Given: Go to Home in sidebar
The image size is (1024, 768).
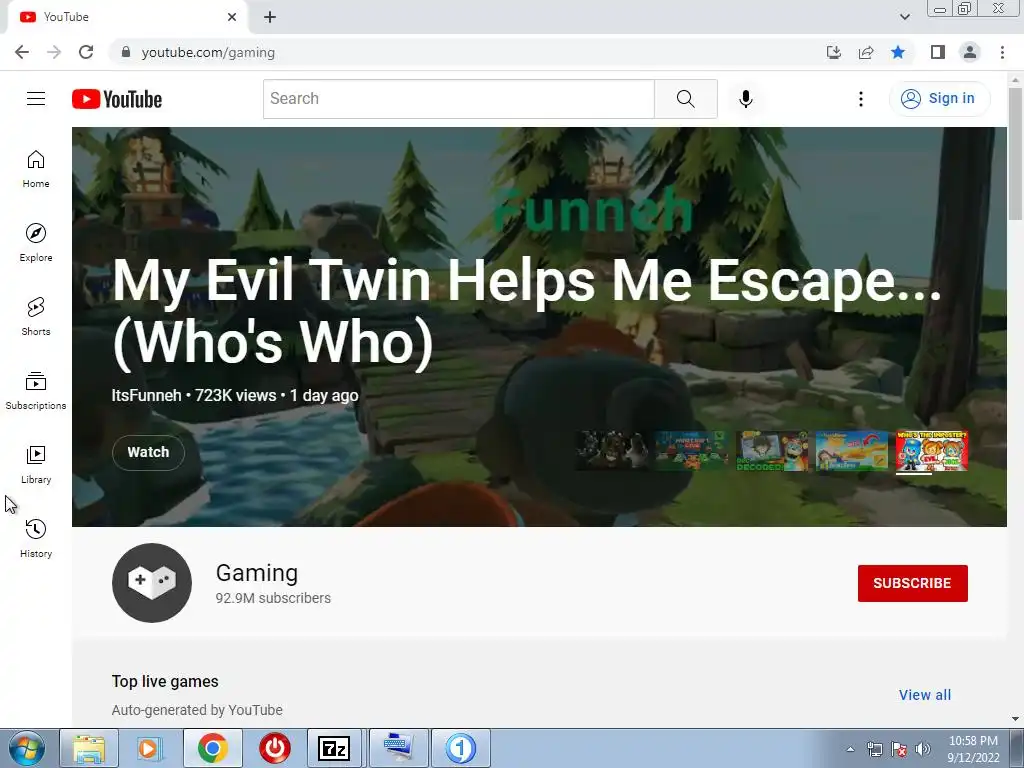Looking at the screenshot, I should point(36,169).
